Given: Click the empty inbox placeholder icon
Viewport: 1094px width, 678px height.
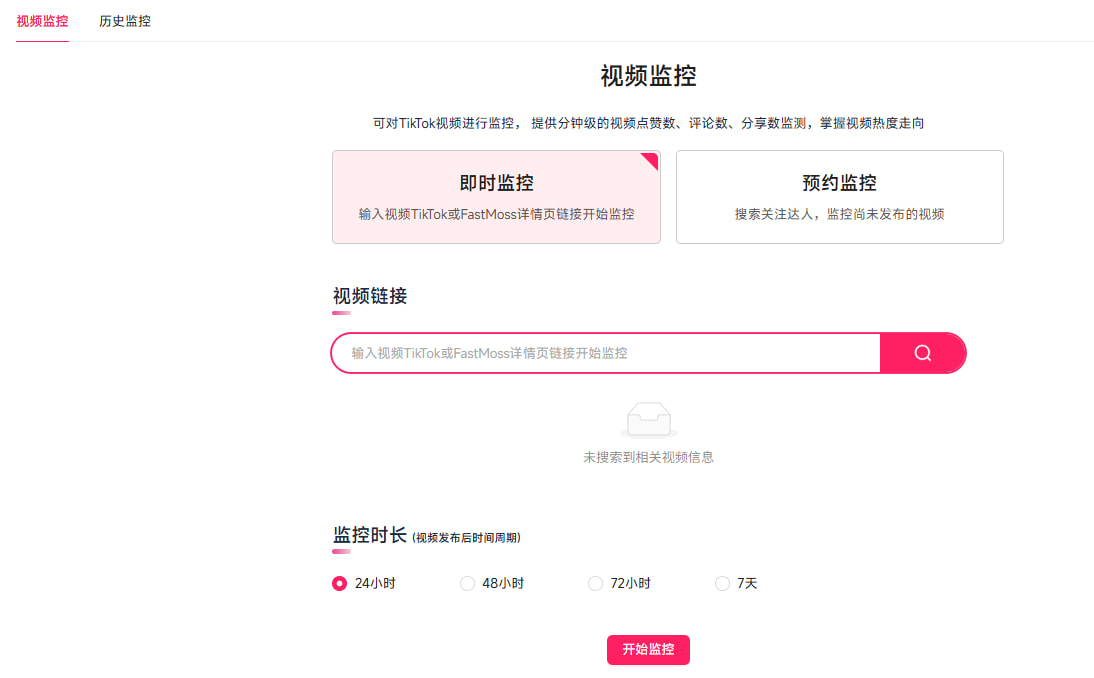Looking at the screenshot, I should pos(648,420).
